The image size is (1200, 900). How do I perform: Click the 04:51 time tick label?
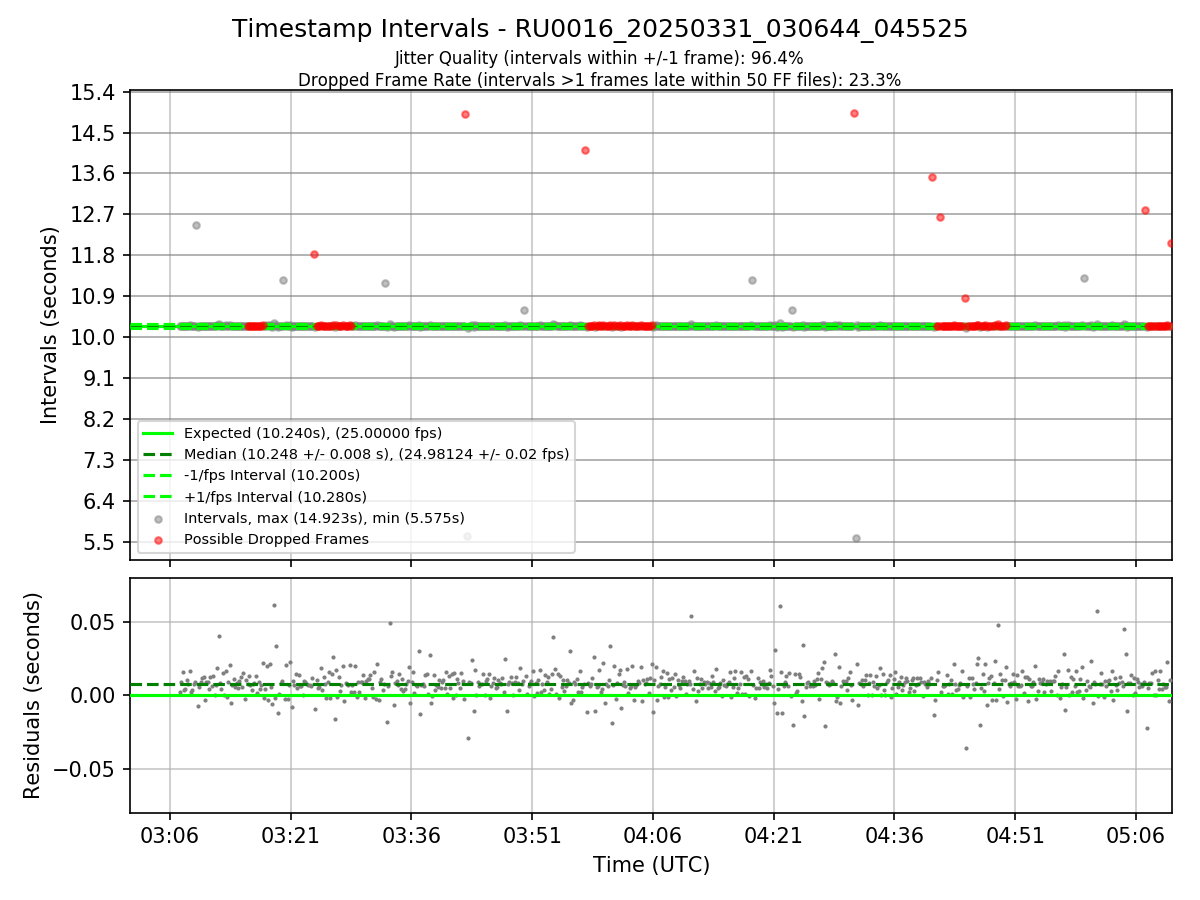click(1015, 834)
